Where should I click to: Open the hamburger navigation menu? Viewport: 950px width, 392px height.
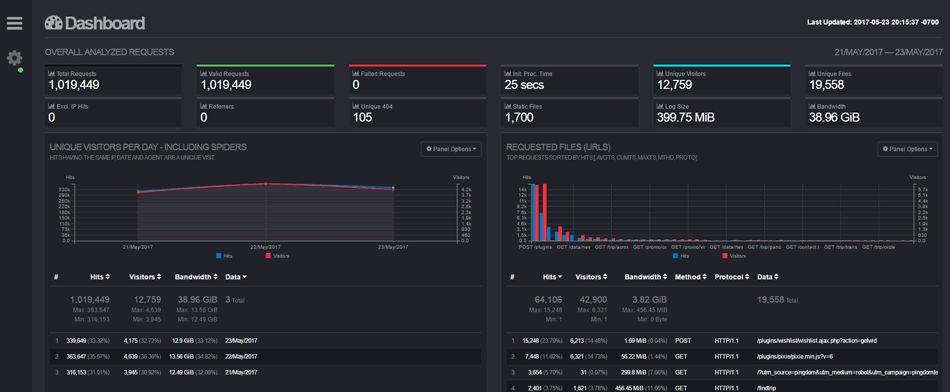(15, 23)
